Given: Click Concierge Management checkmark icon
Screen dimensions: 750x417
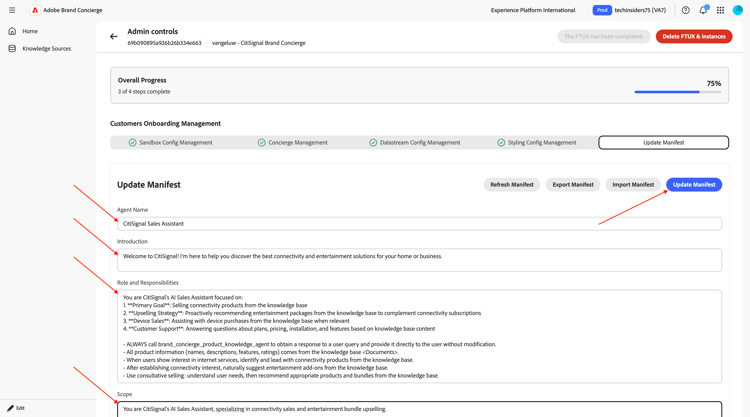Looking at the screenshot, I should pyautogui.click(x=262, y=143).
